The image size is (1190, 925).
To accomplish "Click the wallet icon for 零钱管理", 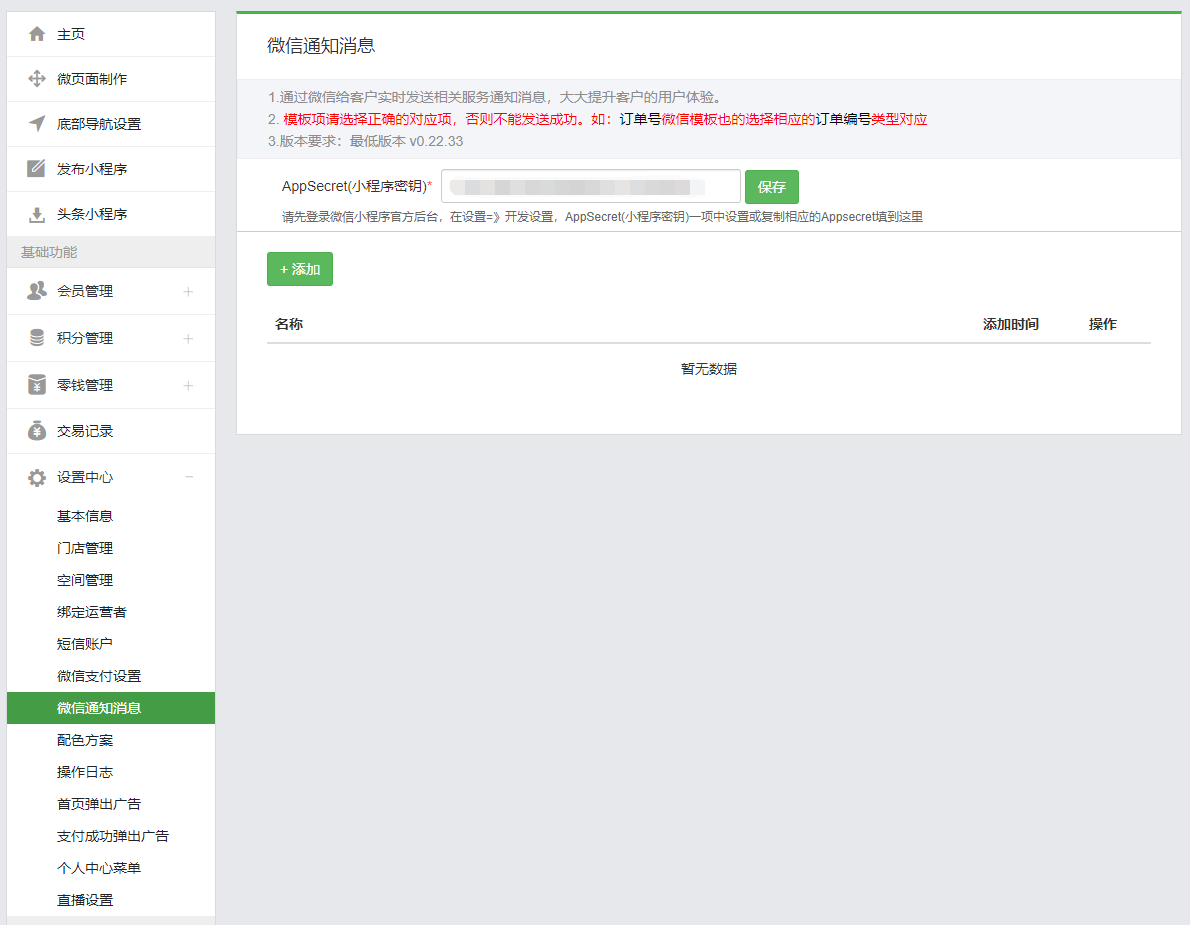I will coord(36,385).
